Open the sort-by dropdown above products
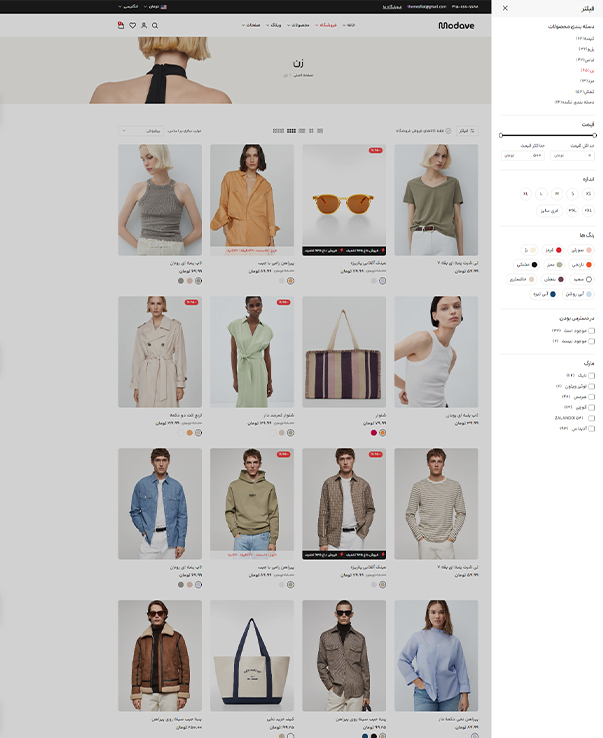Screen dimensions: 603x738 140,131
